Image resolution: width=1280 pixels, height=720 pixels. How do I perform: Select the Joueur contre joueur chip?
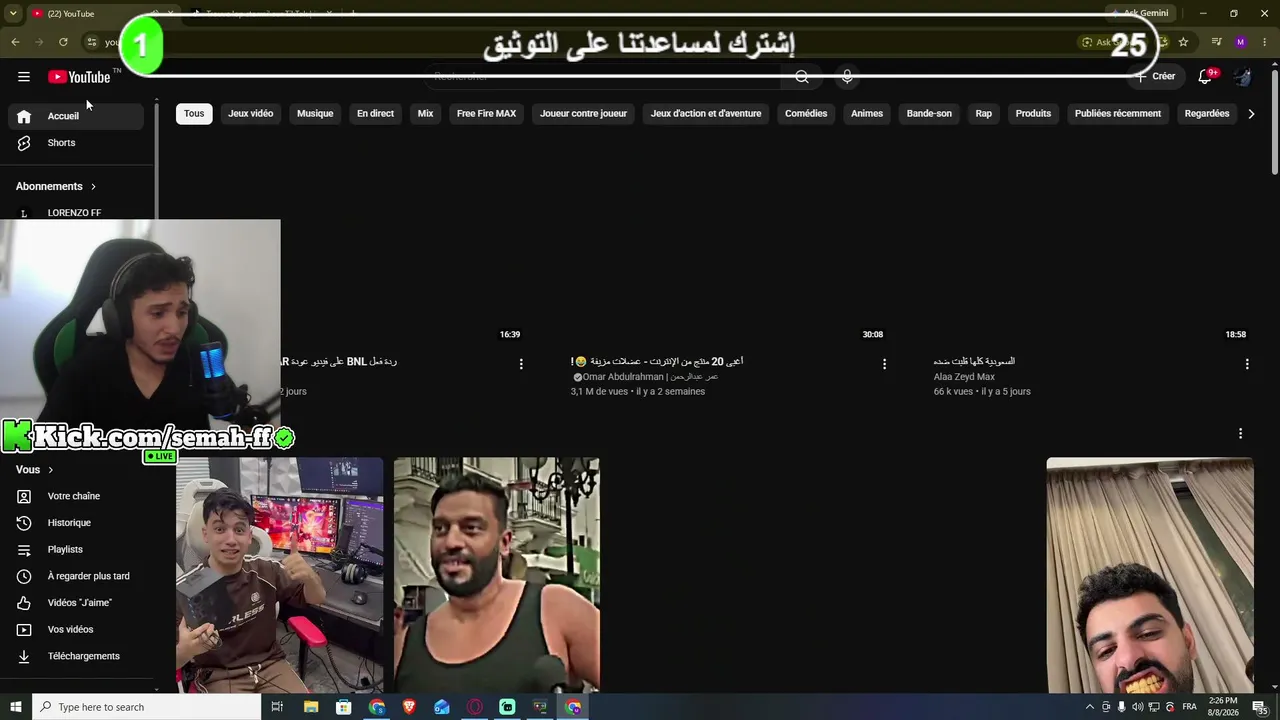pyautogui.click(x=583, y=114)
